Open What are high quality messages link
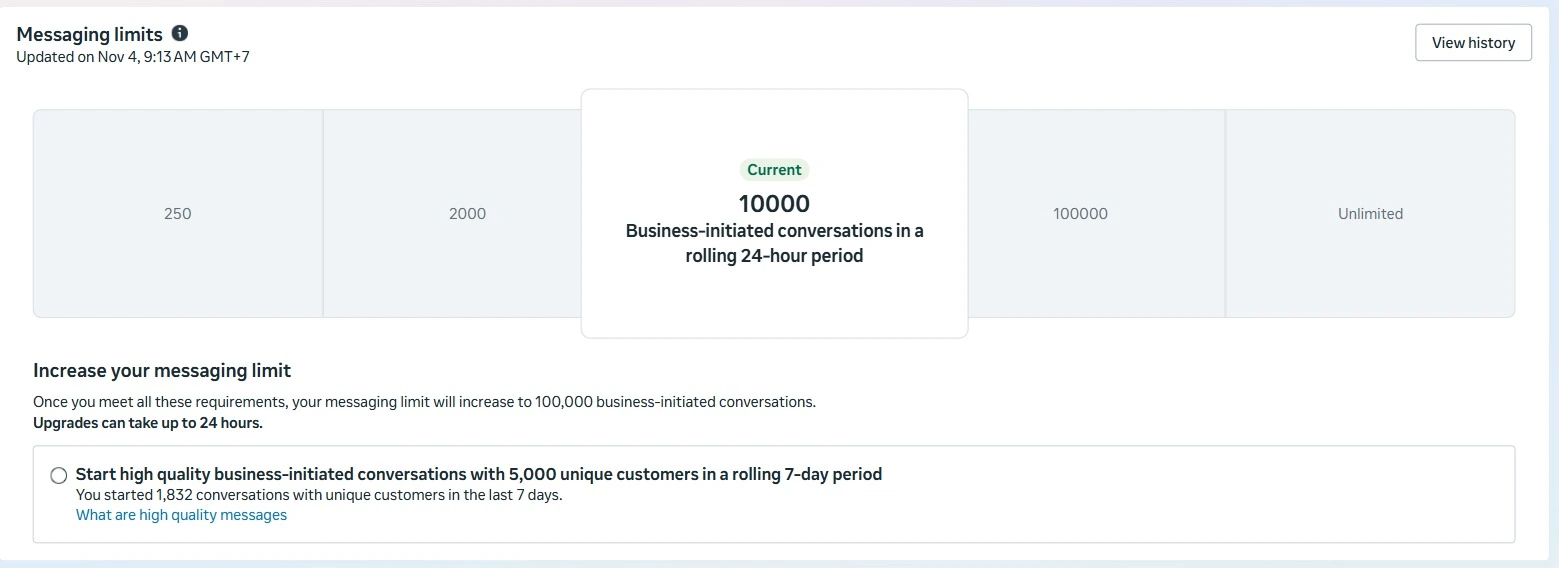This screenshot has width=1559, height=568. (181, 515)
